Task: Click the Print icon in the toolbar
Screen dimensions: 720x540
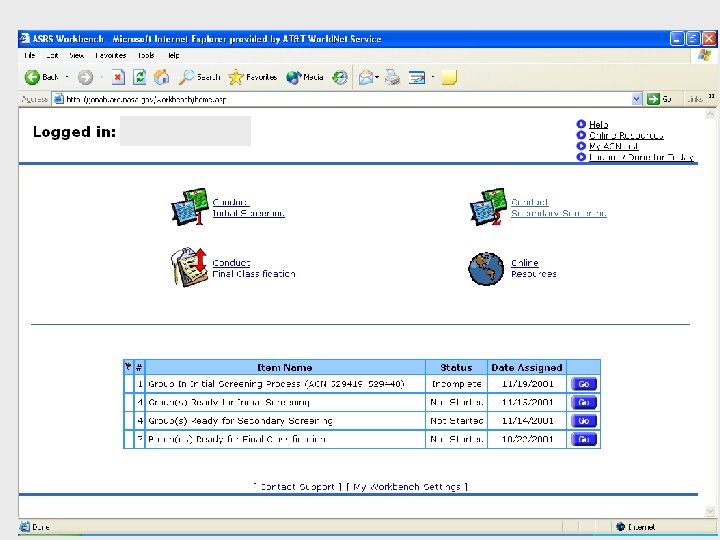Action: coord(392,77)
